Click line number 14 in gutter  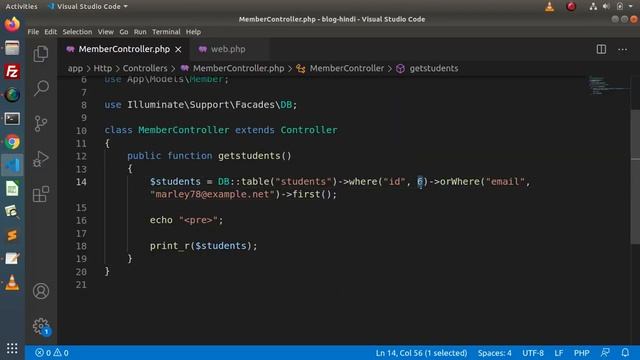click(81, 182)
